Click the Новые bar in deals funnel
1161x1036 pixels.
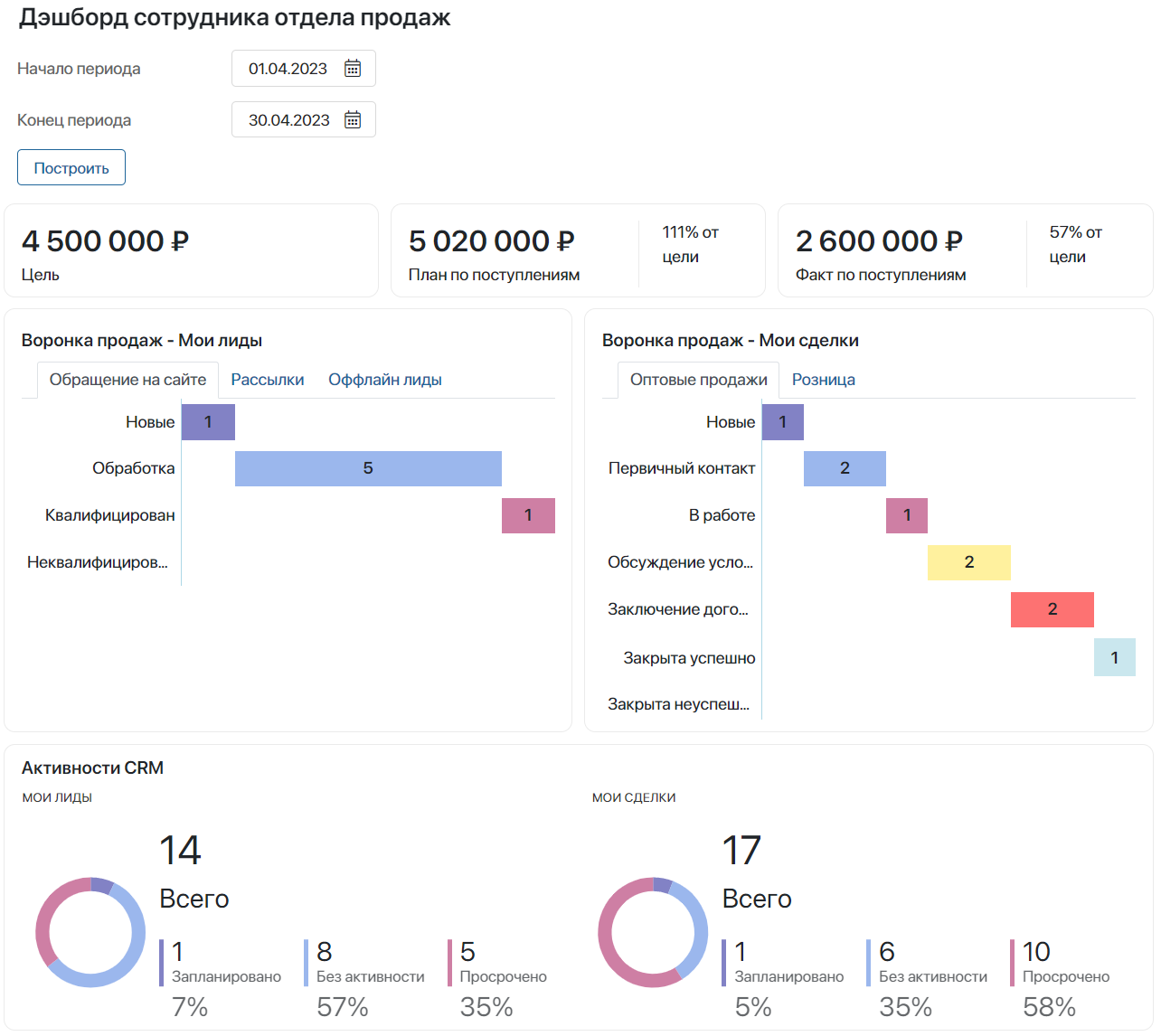783,422
